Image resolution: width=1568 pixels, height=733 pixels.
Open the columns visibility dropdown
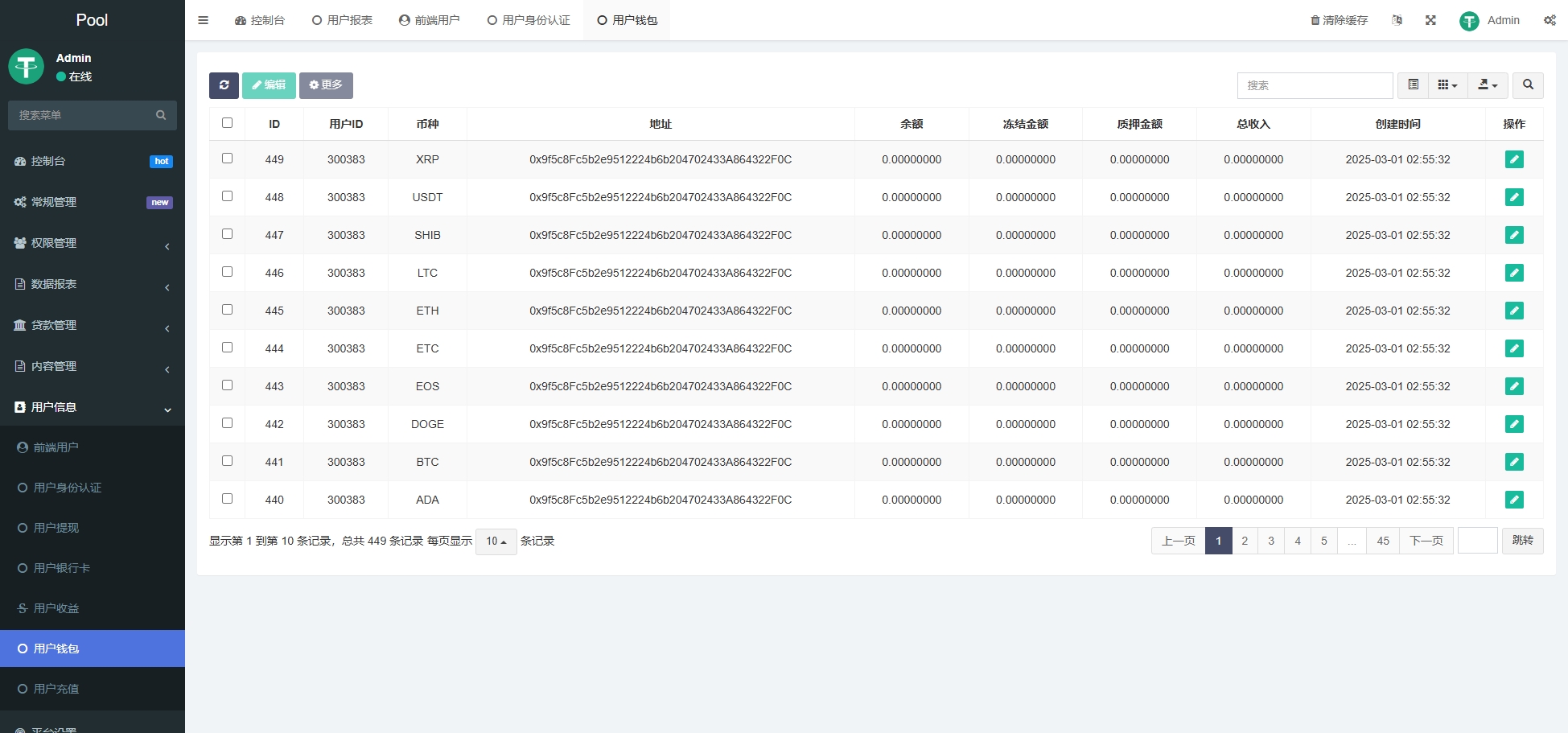pos(1447,85)
